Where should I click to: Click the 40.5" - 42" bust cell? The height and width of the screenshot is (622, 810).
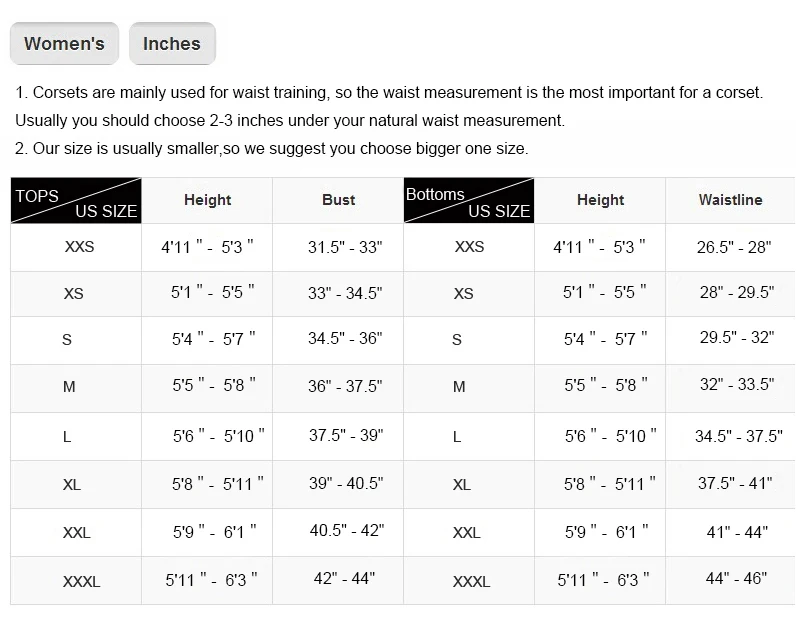(346, 531)
